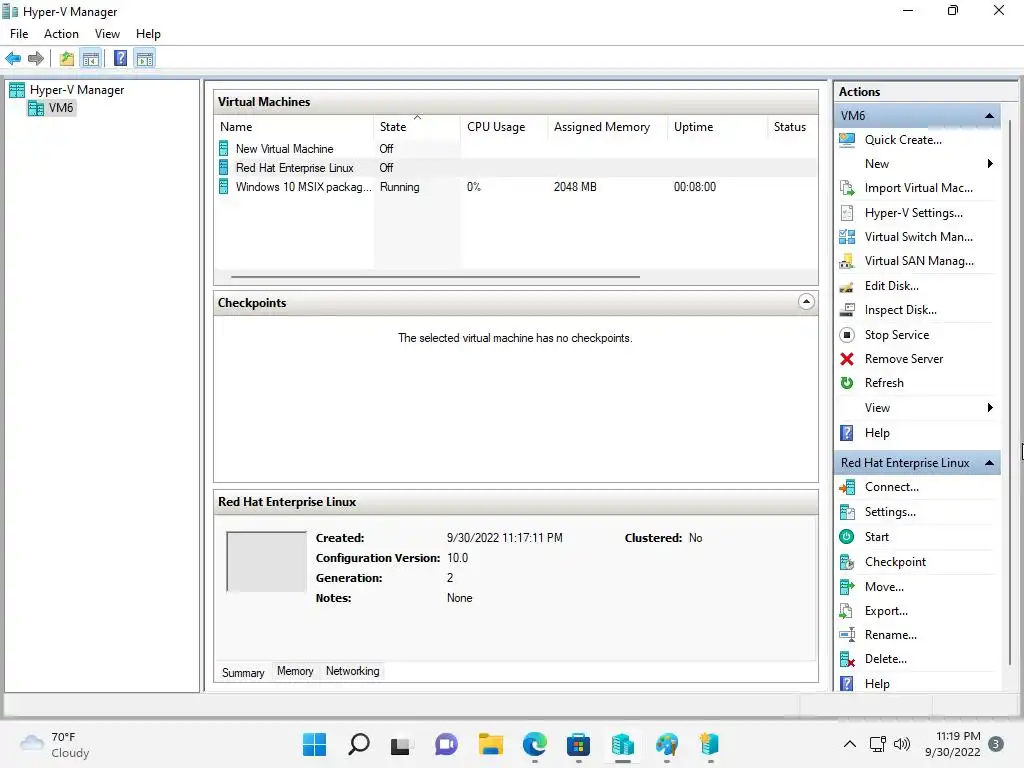1024x768 pixels.
Task: Open Windows Start menu
Action: coord(314,744)
